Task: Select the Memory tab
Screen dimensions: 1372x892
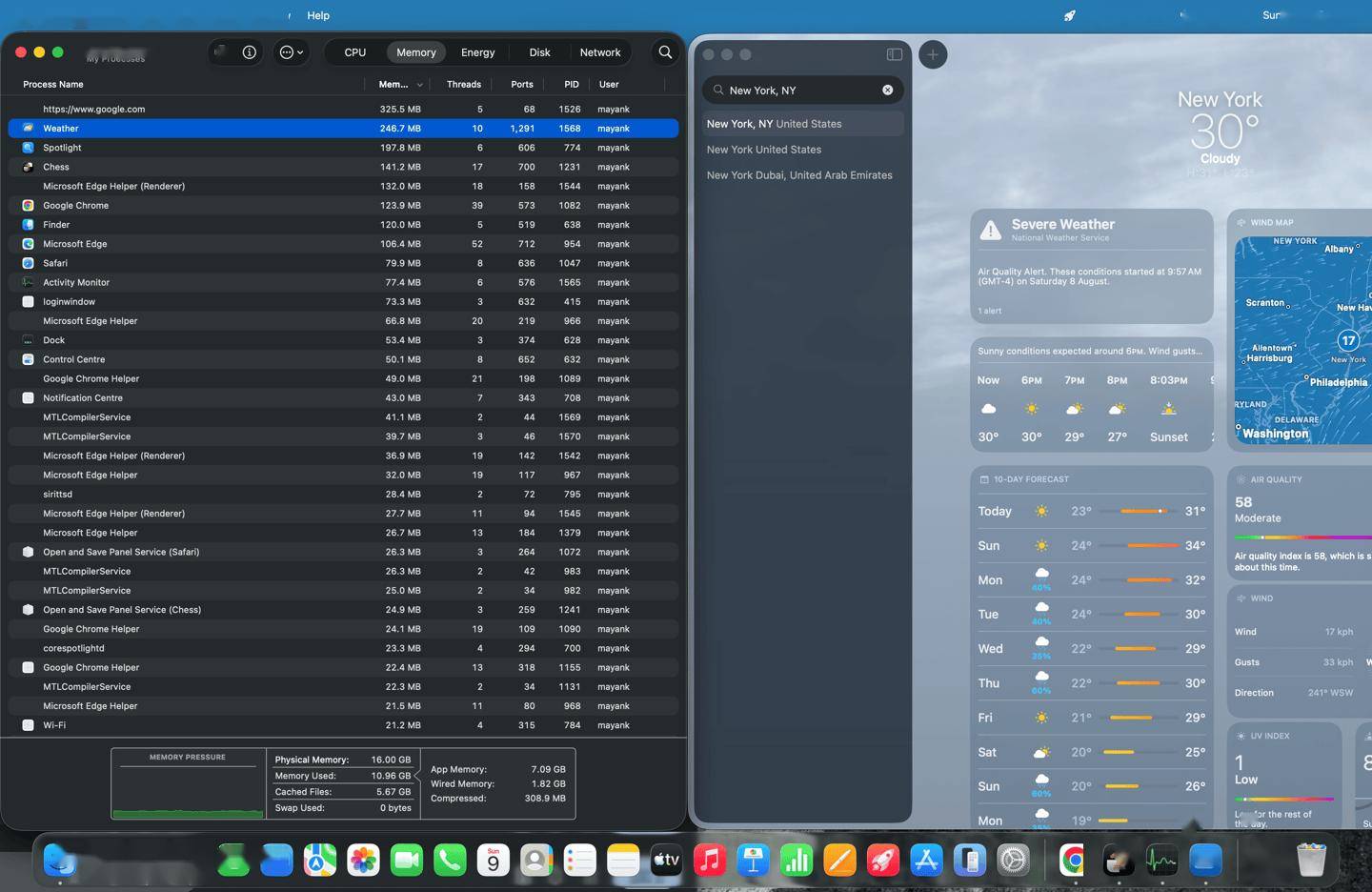Action: 416,52
